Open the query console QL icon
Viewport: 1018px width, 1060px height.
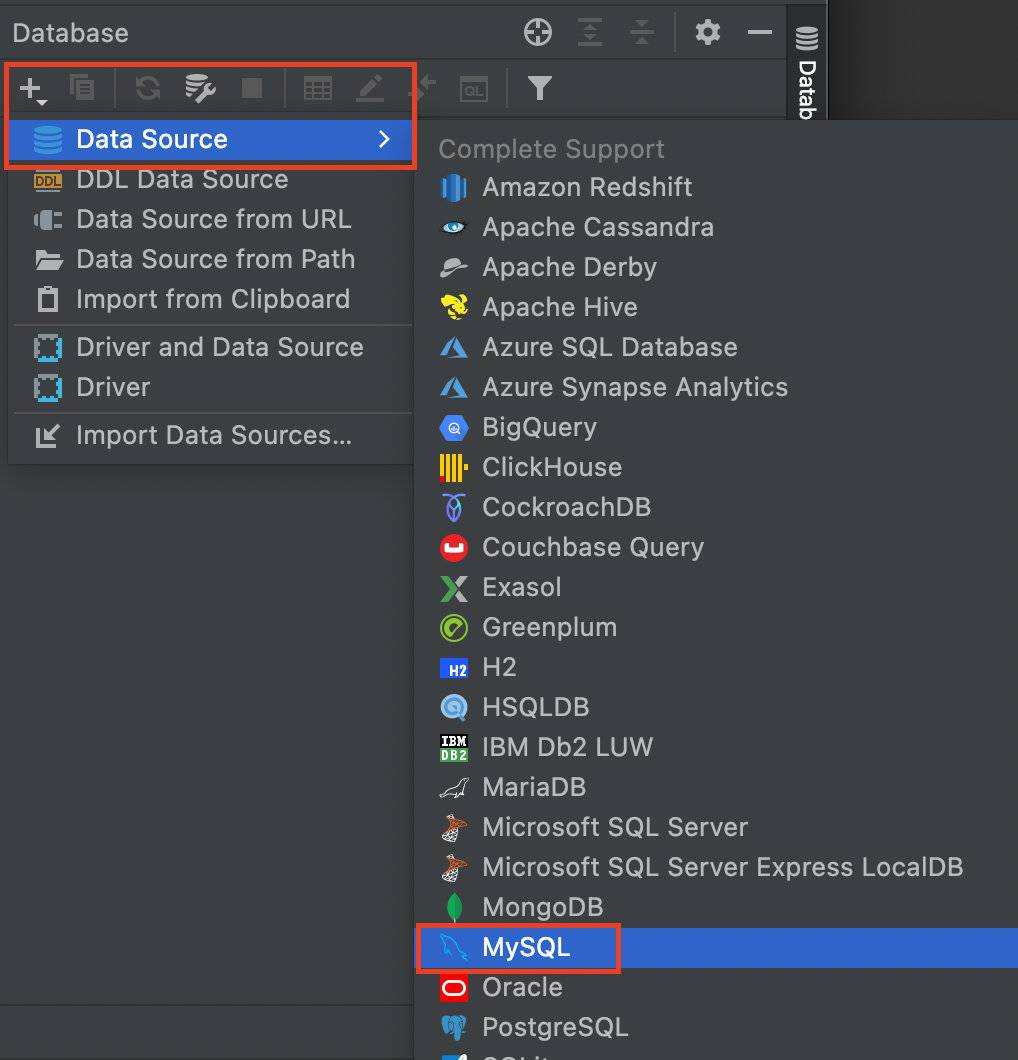point(474,89)
